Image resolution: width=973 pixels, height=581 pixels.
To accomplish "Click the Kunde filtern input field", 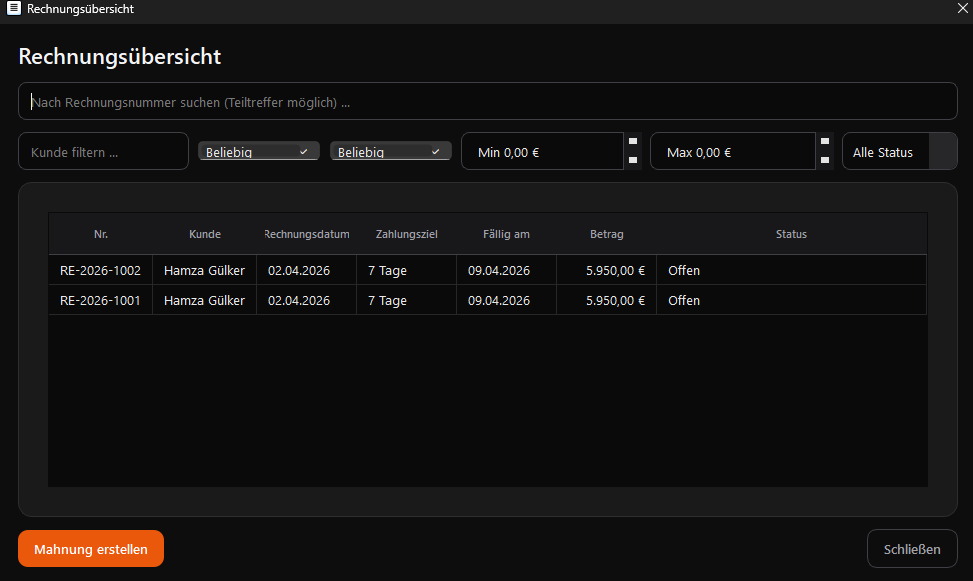I will [x=103, y=152].
